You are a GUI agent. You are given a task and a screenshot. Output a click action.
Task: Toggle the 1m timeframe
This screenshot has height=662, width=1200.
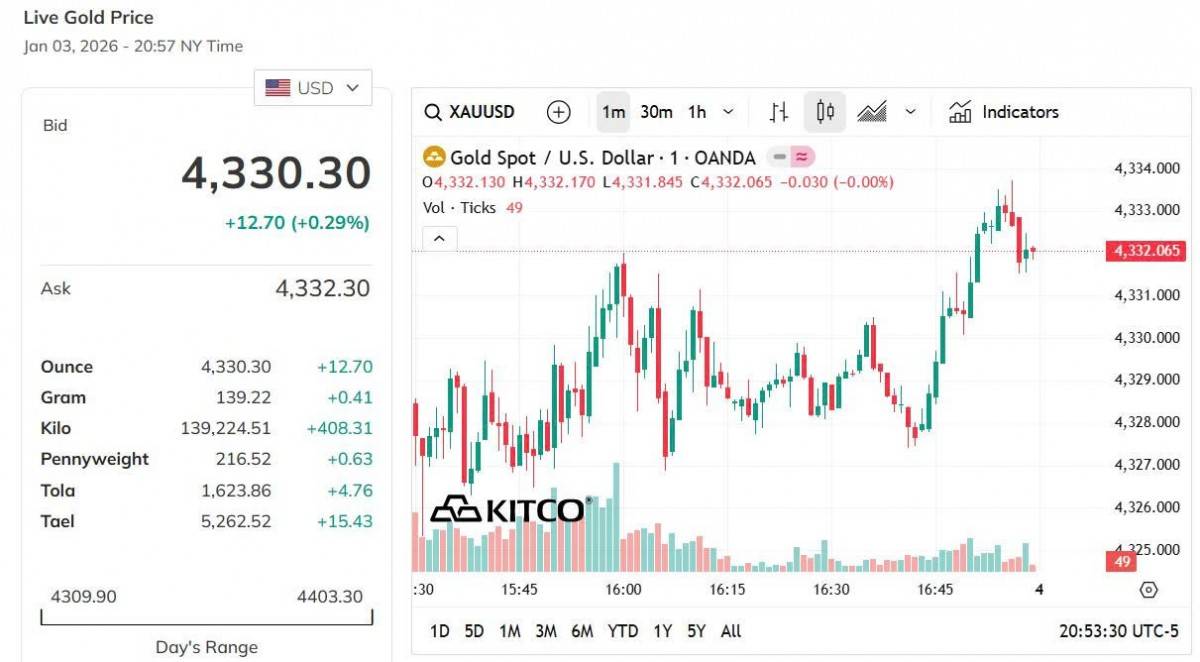tap(614, 112)
